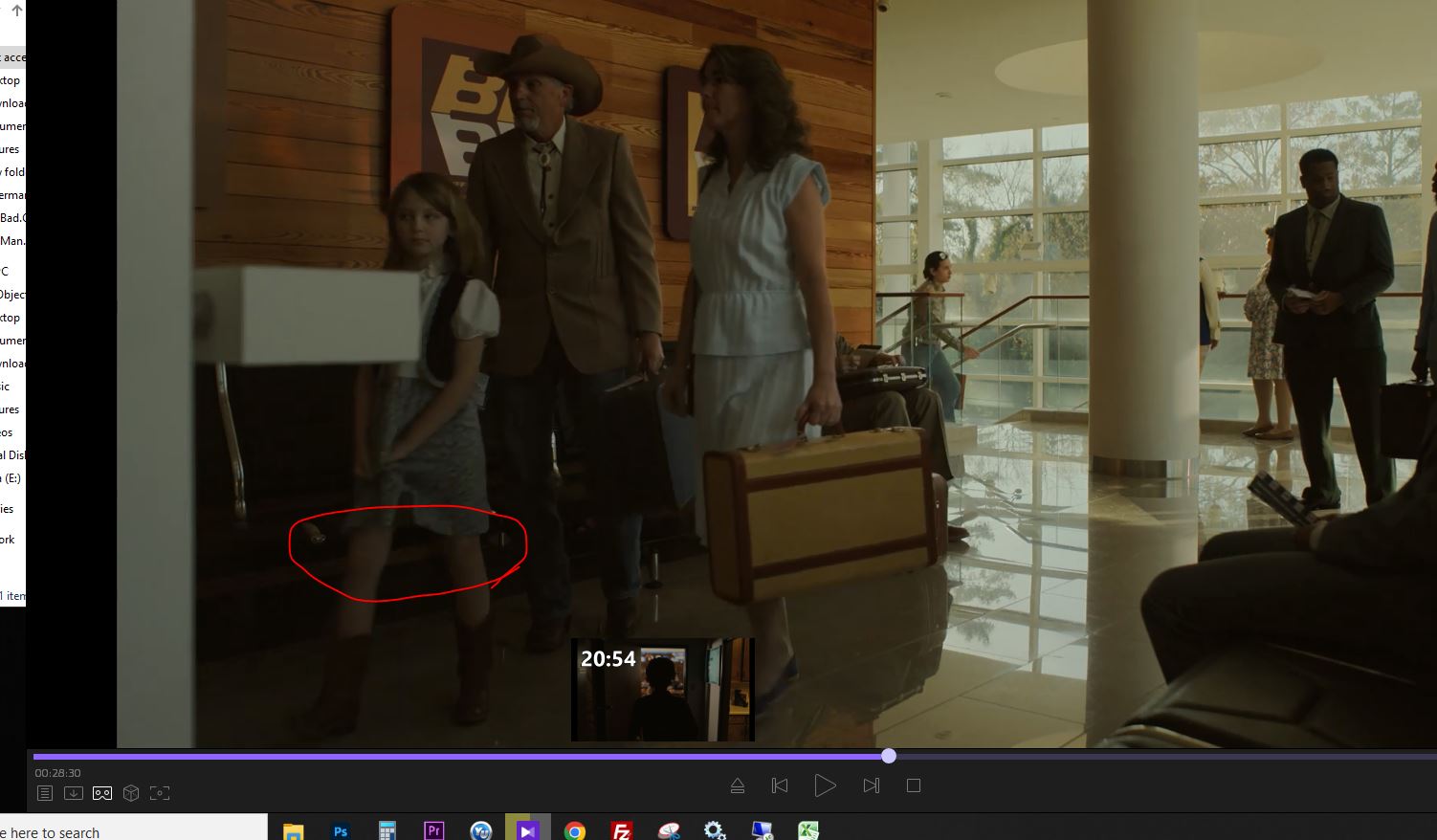Click the Windows search box
Viewport: 1437px width, 840px height.
(134, 830)
